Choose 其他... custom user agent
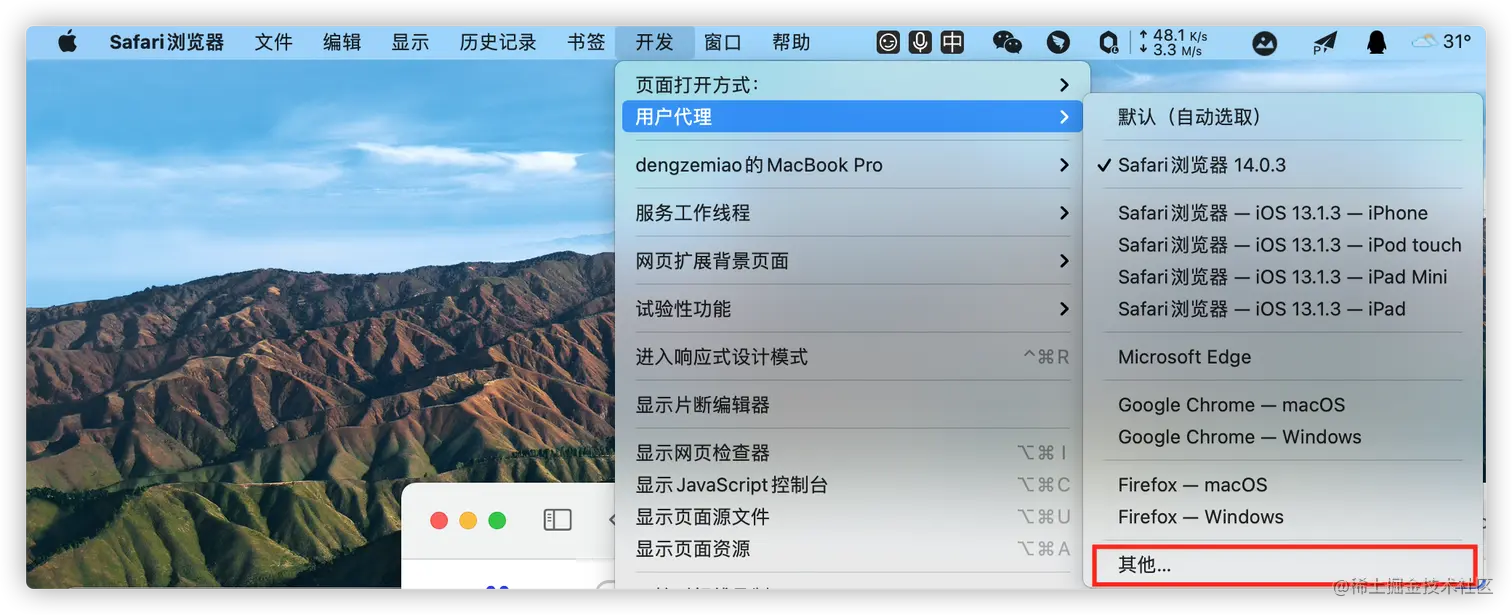The height and width of the screenshot is (615, 1512). click(x=1283, y=565)
